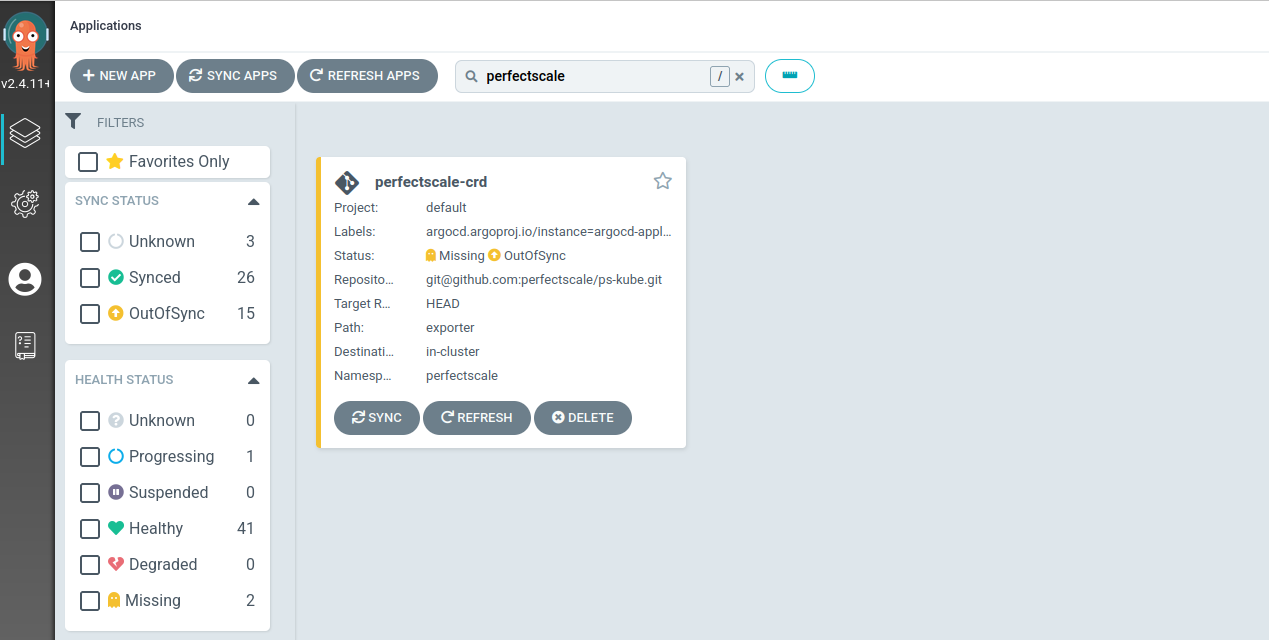Sync the perfectscale-crd application

tap(376, 417)
